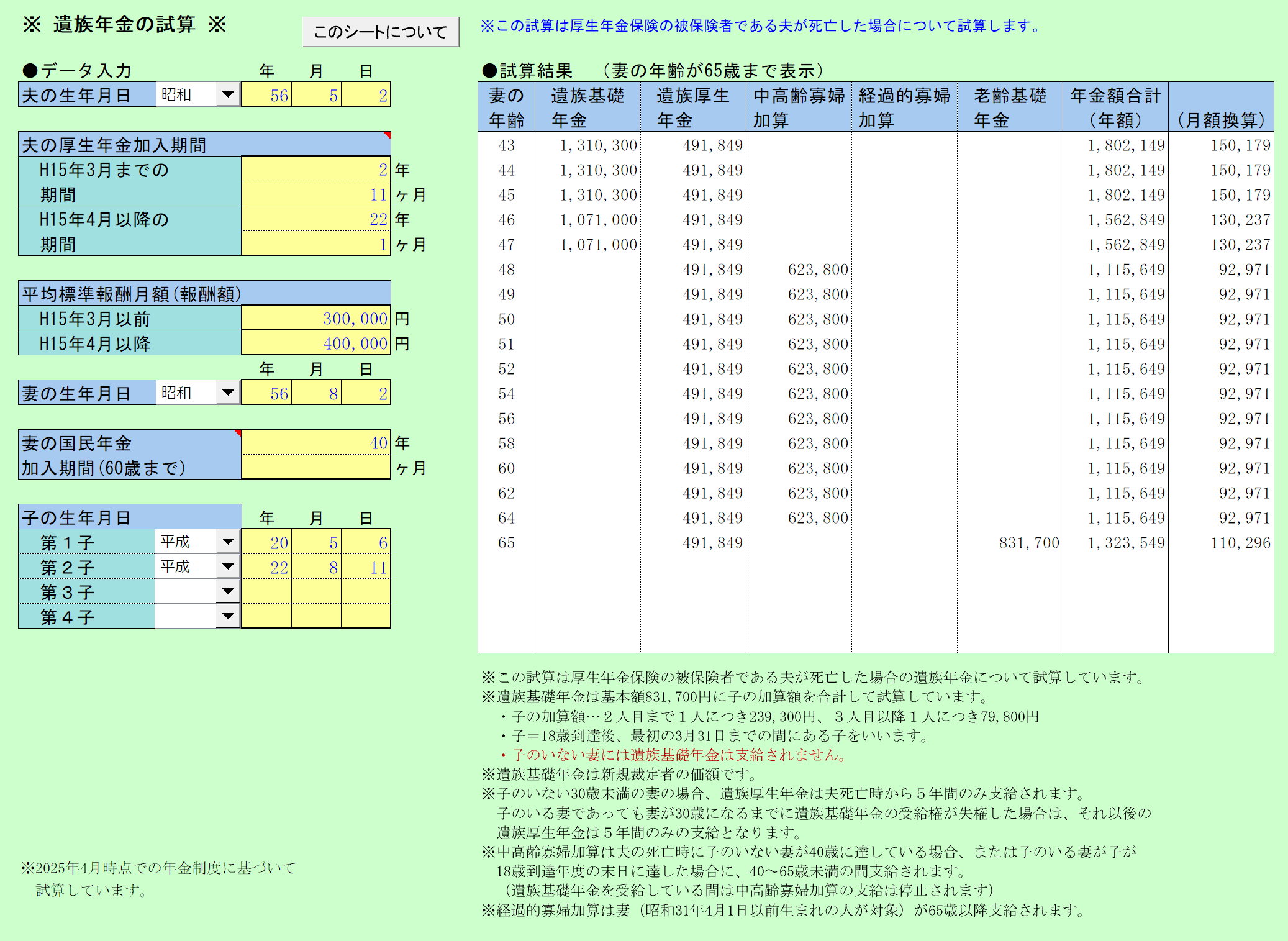
Task: Click the 300,000 yen remuneration field
Action: [x=315, y=319]
